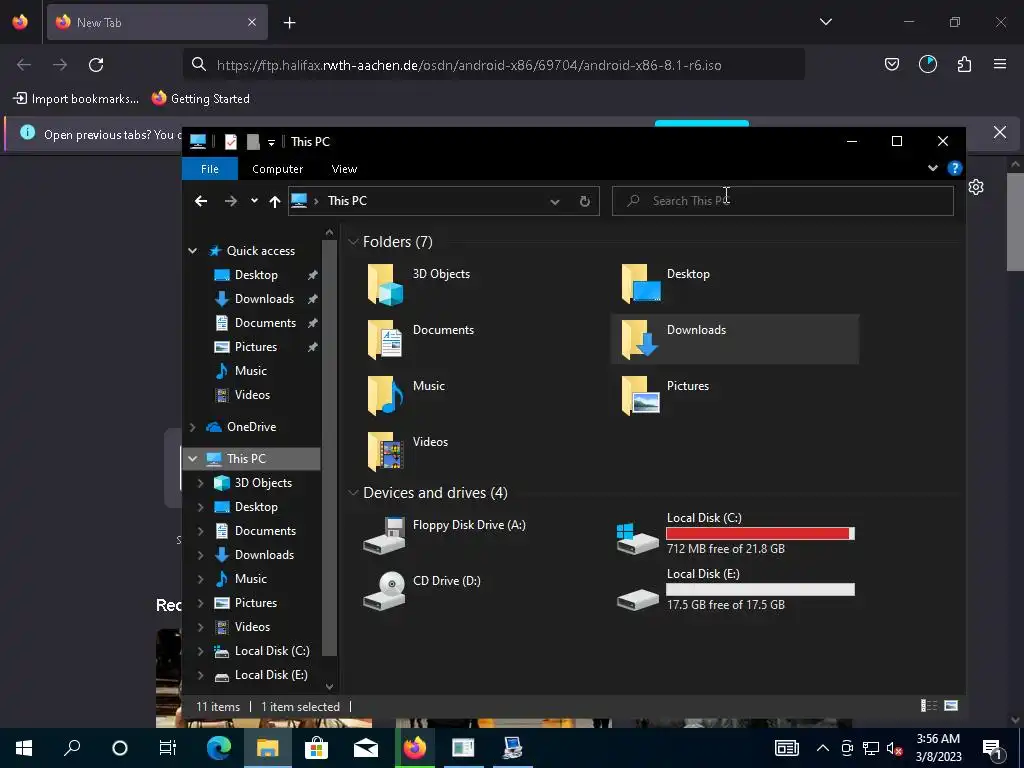The image size is (1024, 768).
Task: Open Task View on taskbar
Action: tap(168, 748)
